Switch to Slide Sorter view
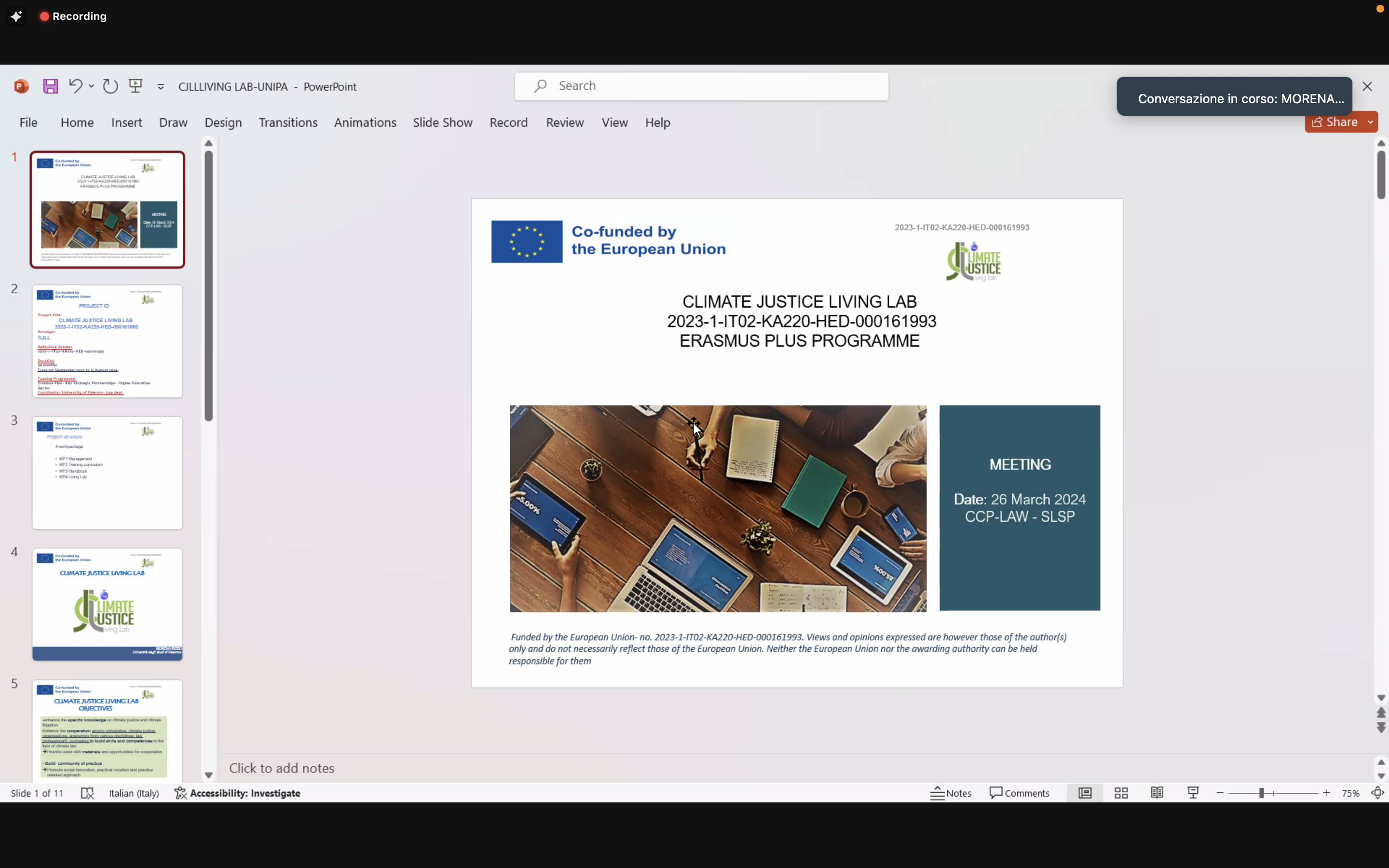This screenshot has height=868, width=1389. point(1121,793)
